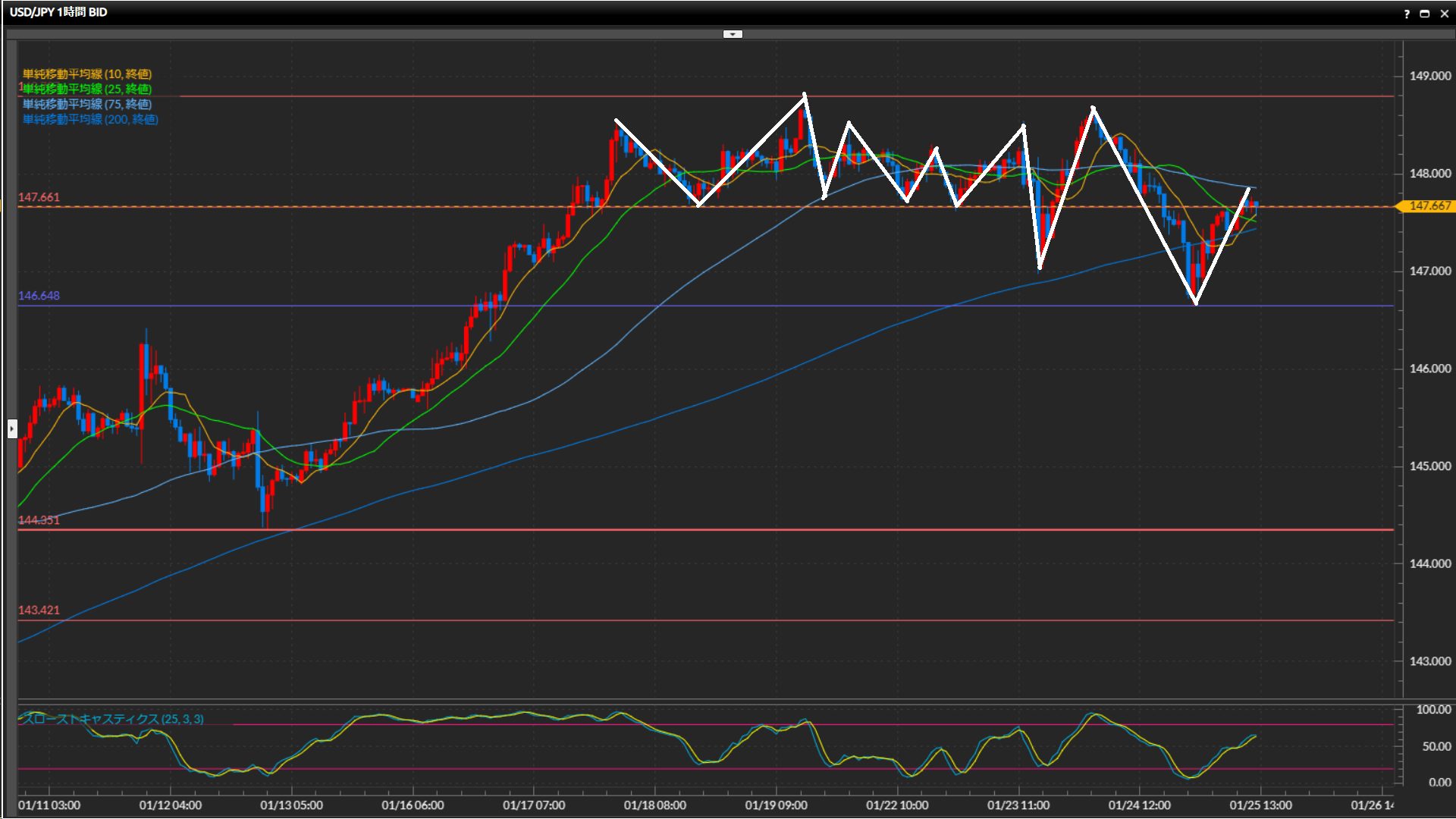The width and height of the screenshot is (1456, 819).
Task: Click the 200-period moving average legend
Action: [90, 120]
